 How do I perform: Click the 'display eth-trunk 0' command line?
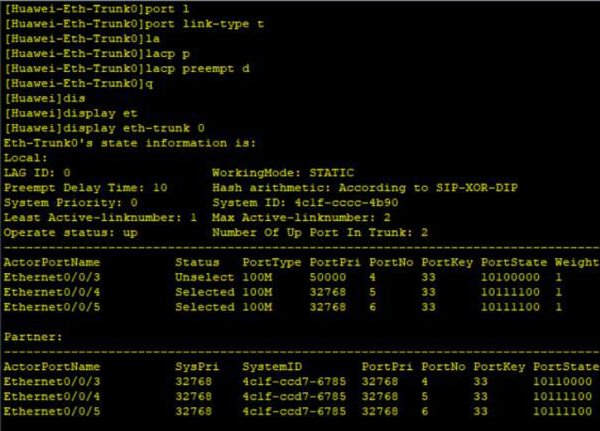(x=104, y=128)
